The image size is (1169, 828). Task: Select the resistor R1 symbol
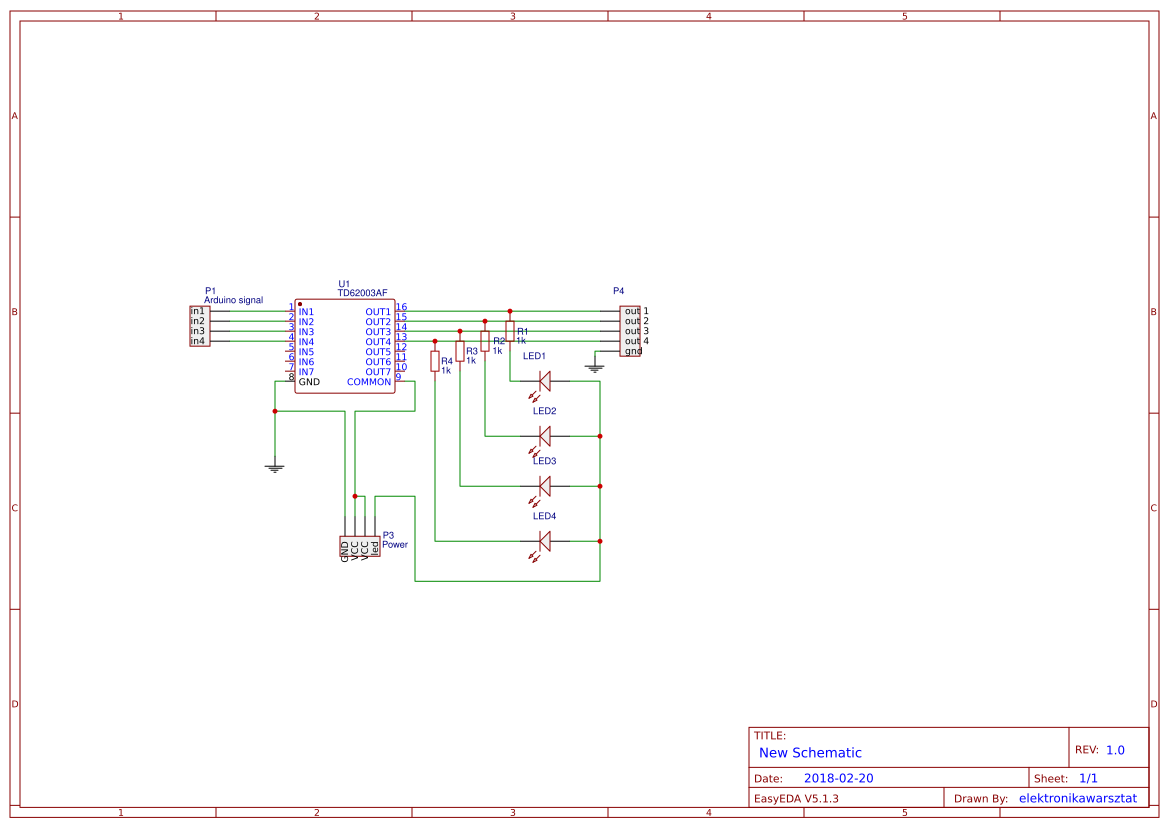click(x=510, y=333)
